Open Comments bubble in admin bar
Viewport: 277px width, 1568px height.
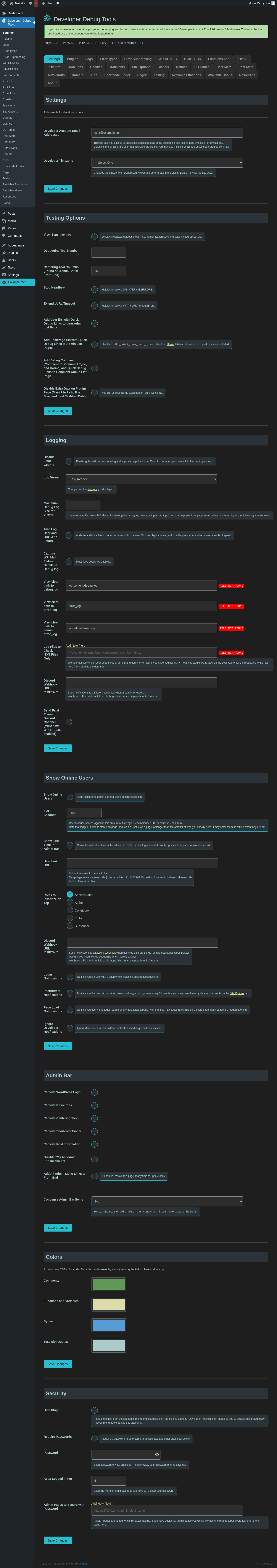click(x=30, y=3)
